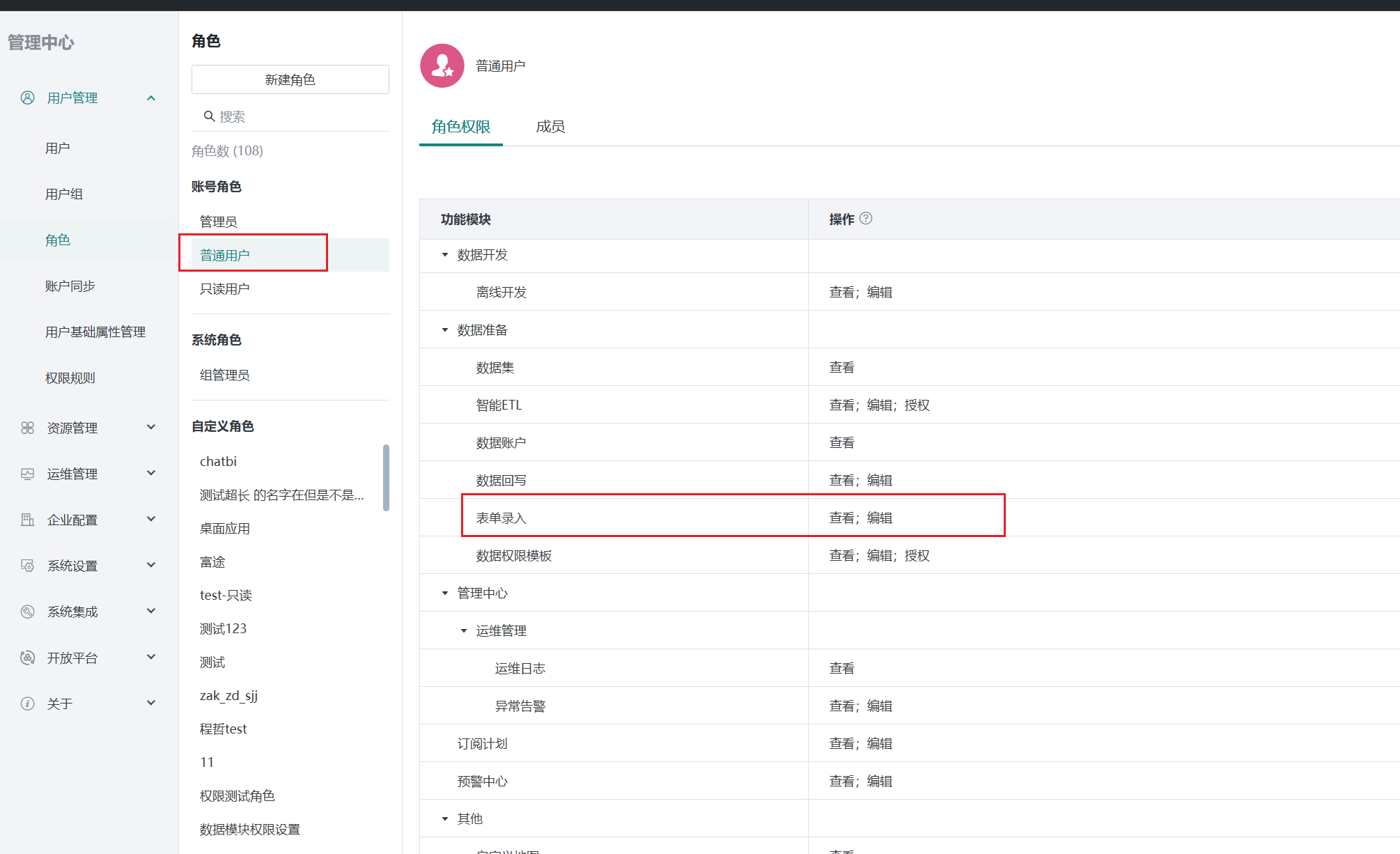Switch to the 成员 tab
This screenshot has height=854, width=1400.
[550, 127]
